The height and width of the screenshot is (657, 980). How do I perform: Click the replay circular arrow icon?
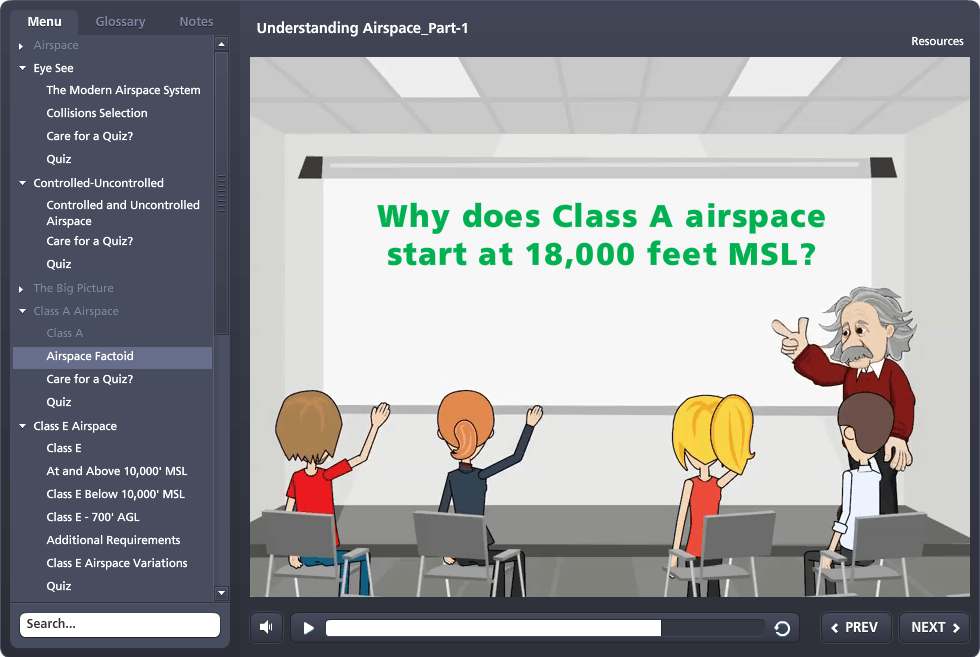coord(782,628)
